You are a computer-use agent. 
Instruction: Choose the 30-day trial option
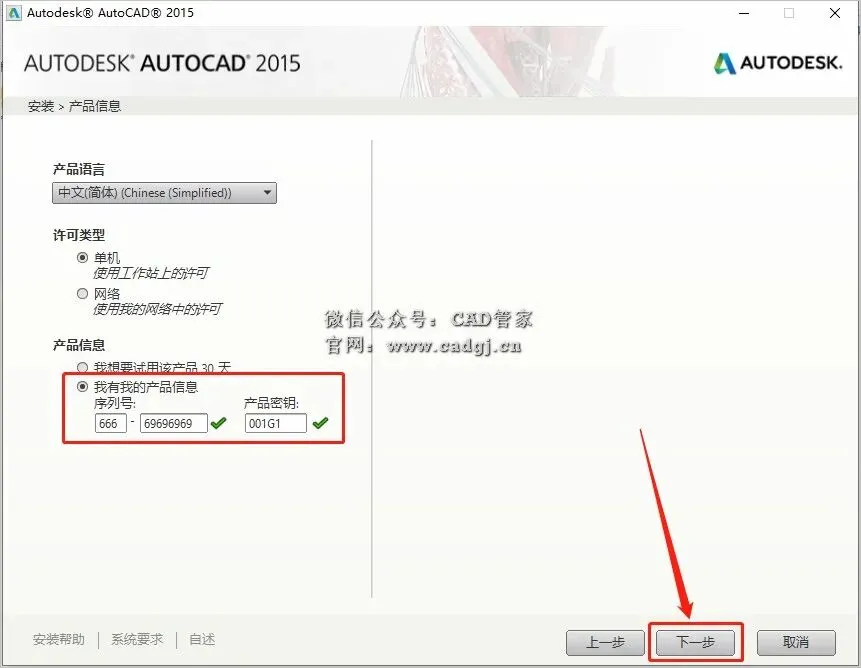(82, 367)
